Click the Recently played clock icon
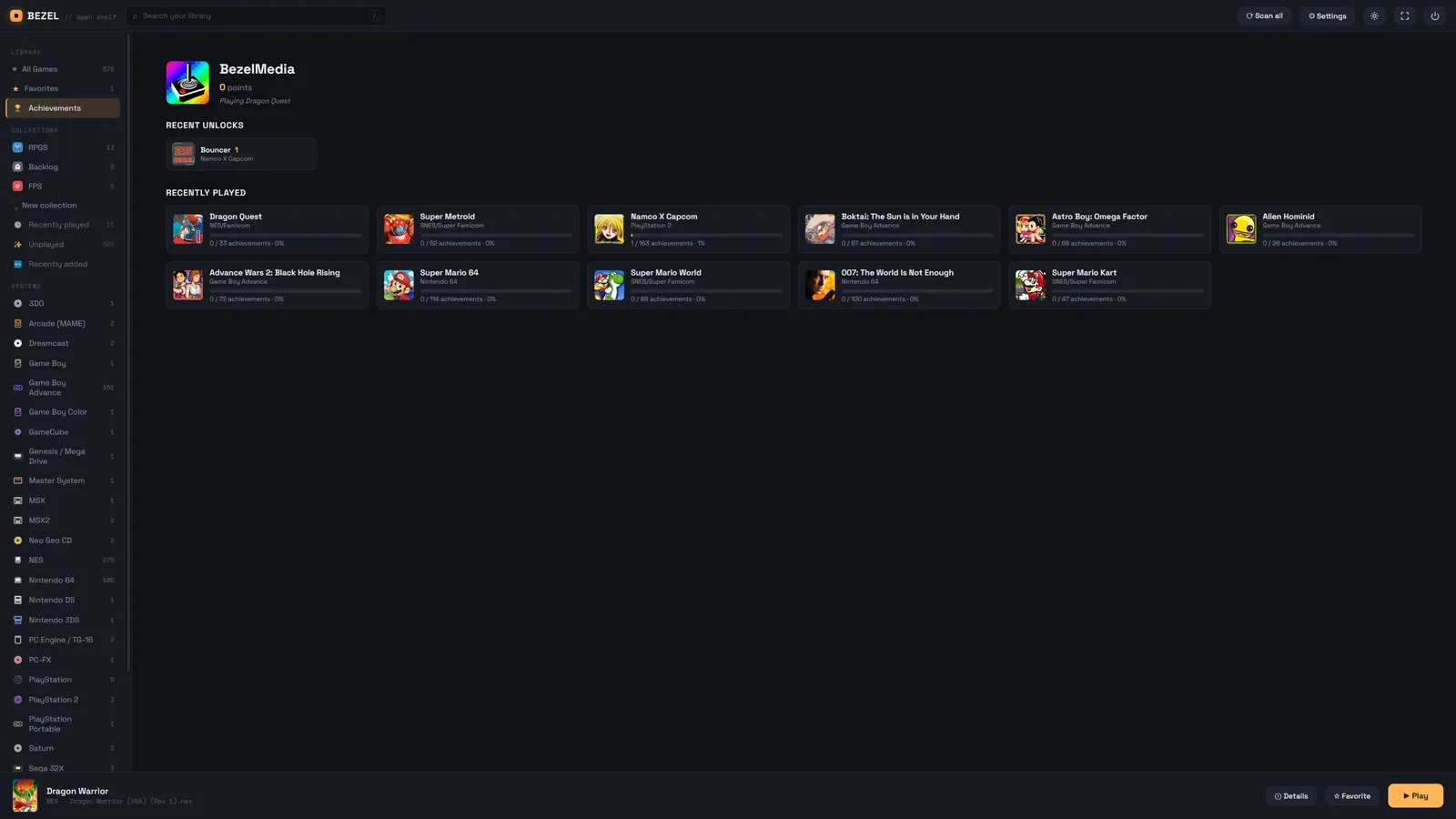The width and height of the screenshot is (1456, 819). pos(17,225)
